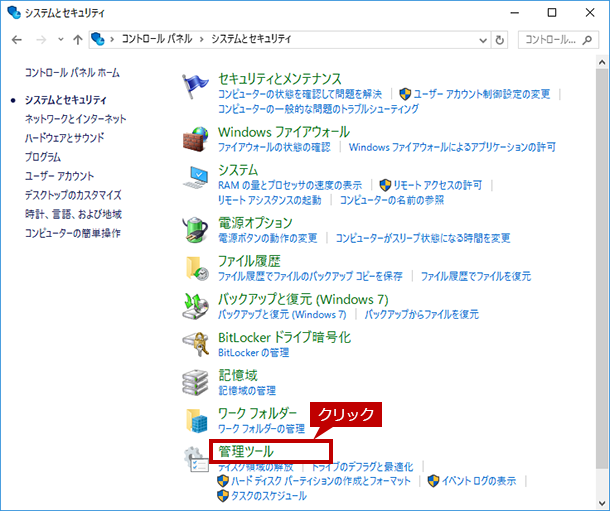Click ハード ディスク パーティションの作成とフォーマット link
Screen dimensions: 610x511
(321, 481)
